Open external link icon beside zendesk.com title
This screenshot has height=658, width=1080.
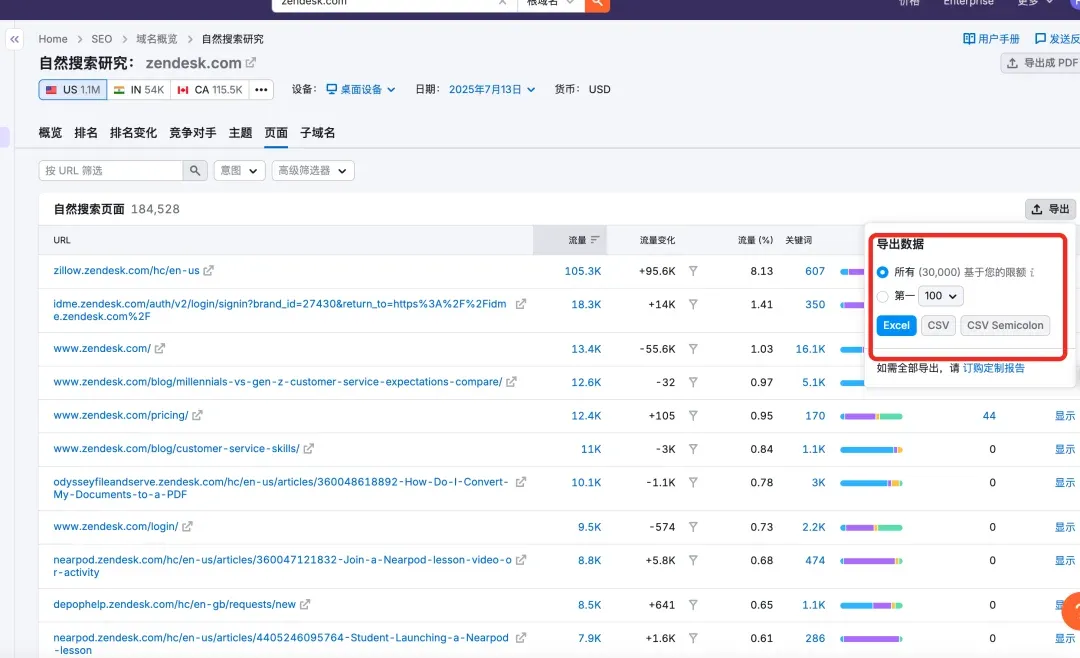pos(251,63)
